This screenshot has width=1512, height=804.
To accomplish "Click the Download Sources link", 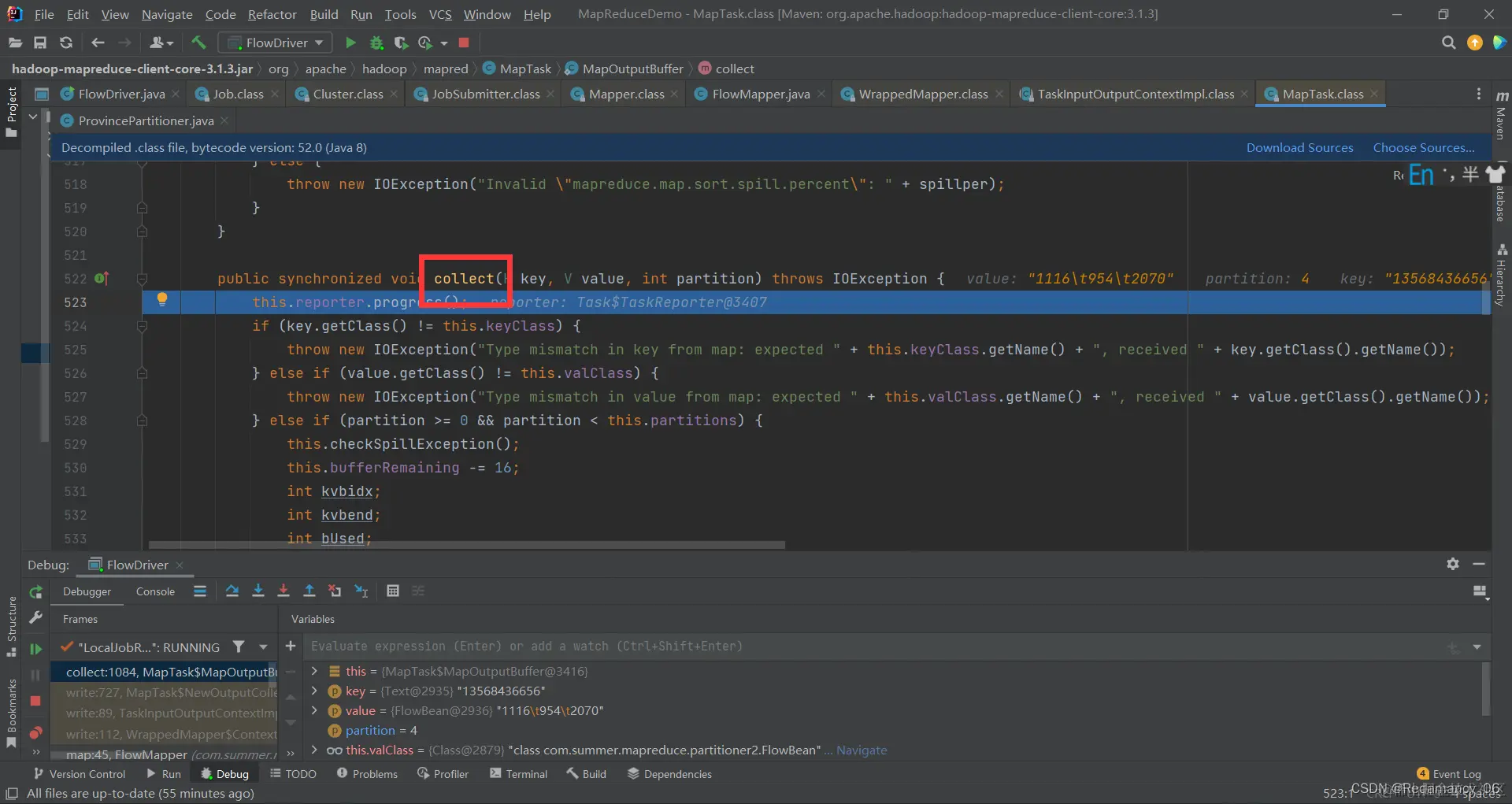I will (x=1299, y=147).
